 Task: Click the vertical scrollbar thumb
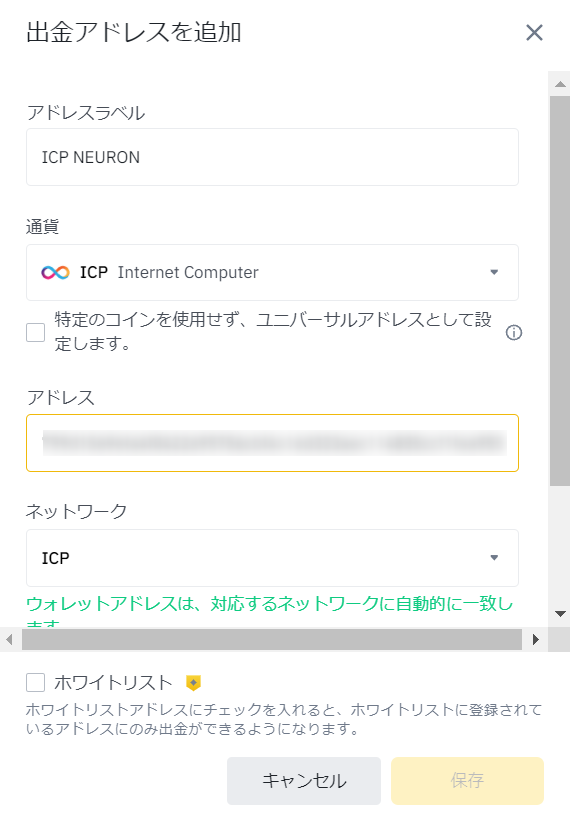coord(560,291)
